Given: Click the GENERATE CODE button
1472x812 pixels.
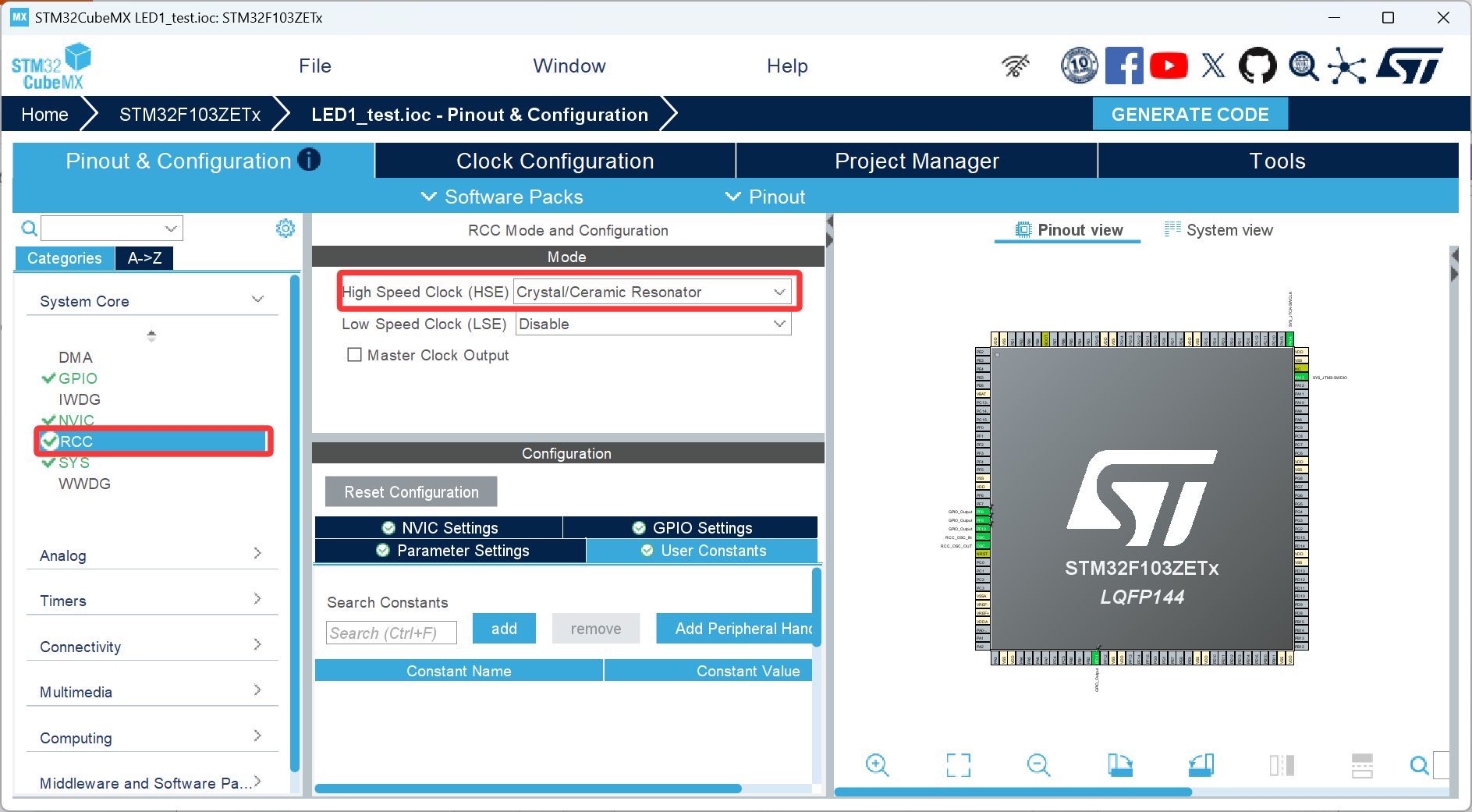Looking at the screenshot, I should pos(1190,115).
